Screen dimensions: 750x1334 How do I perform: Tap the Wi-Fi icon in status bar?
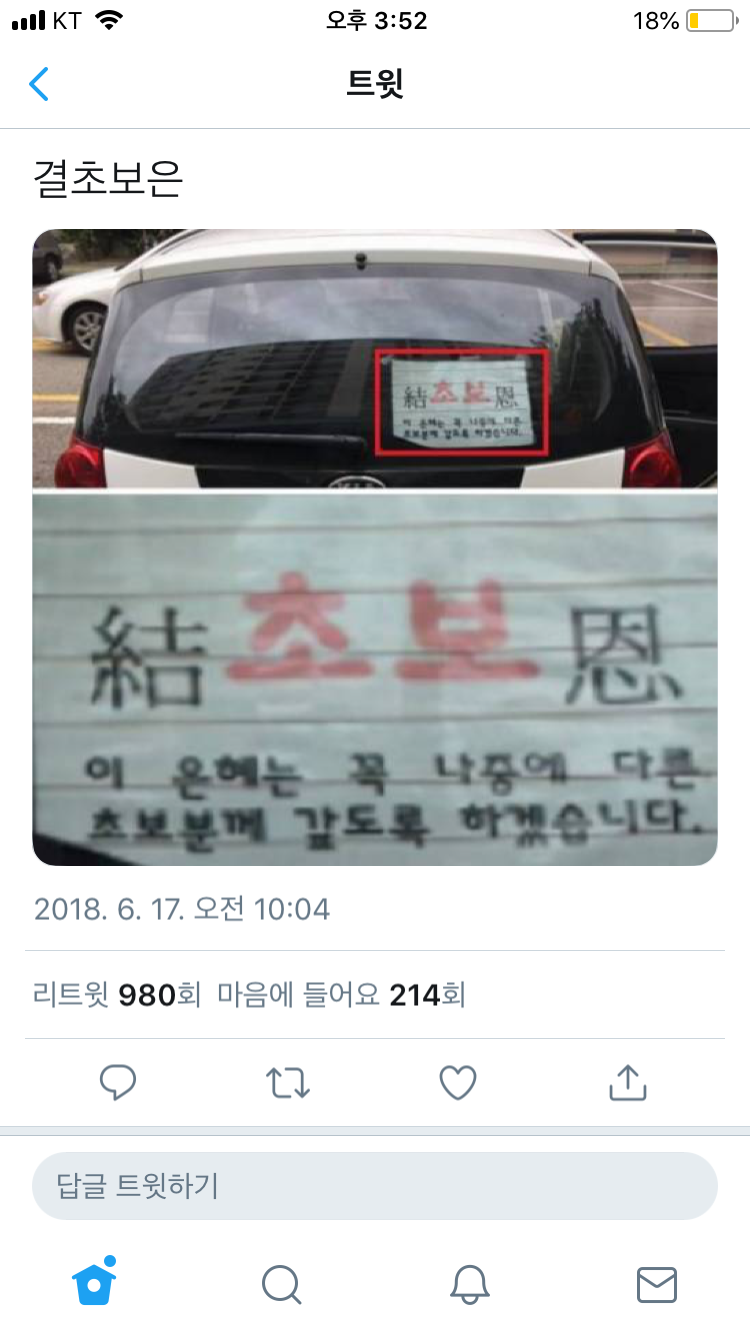coord(108,20)
